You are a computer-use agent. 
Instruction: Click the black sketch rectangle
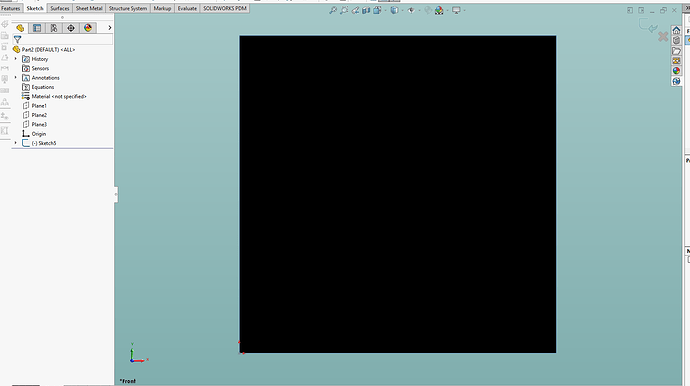[x=398, y=194]
